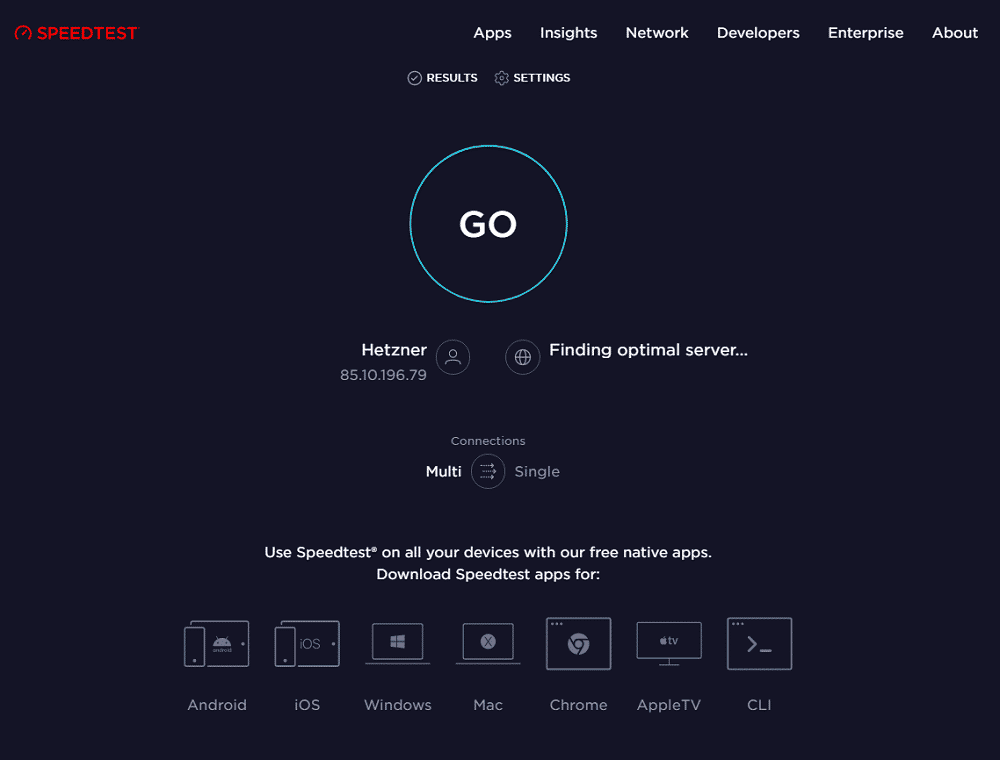Open the Settings gear panel

501,77
